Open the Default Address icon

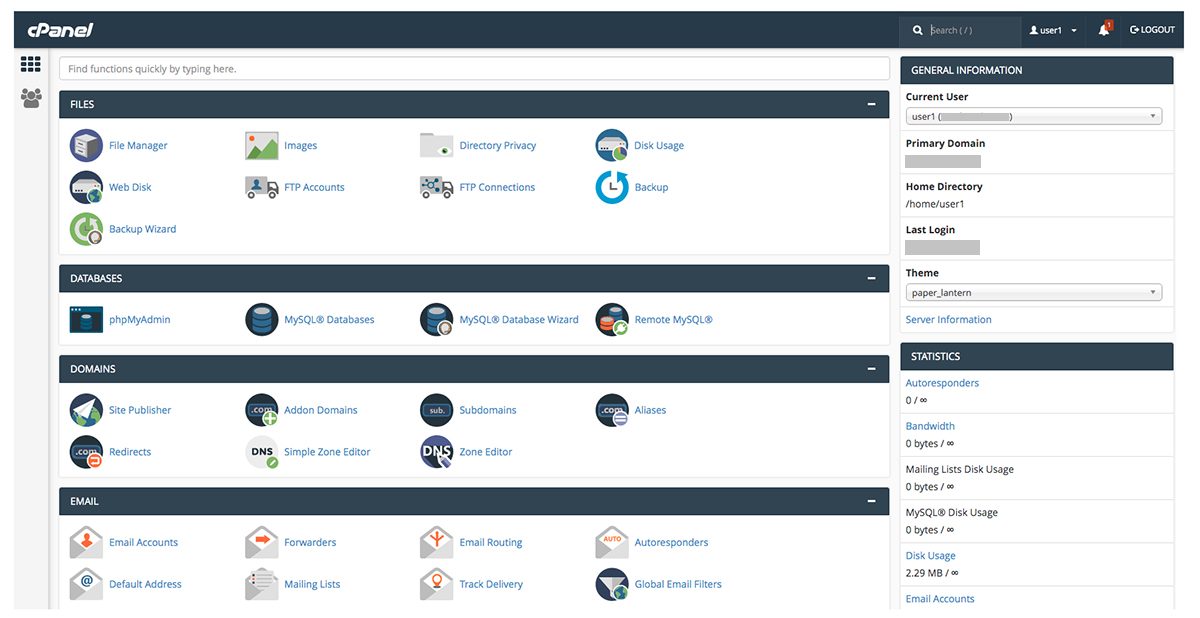[86, 584]
